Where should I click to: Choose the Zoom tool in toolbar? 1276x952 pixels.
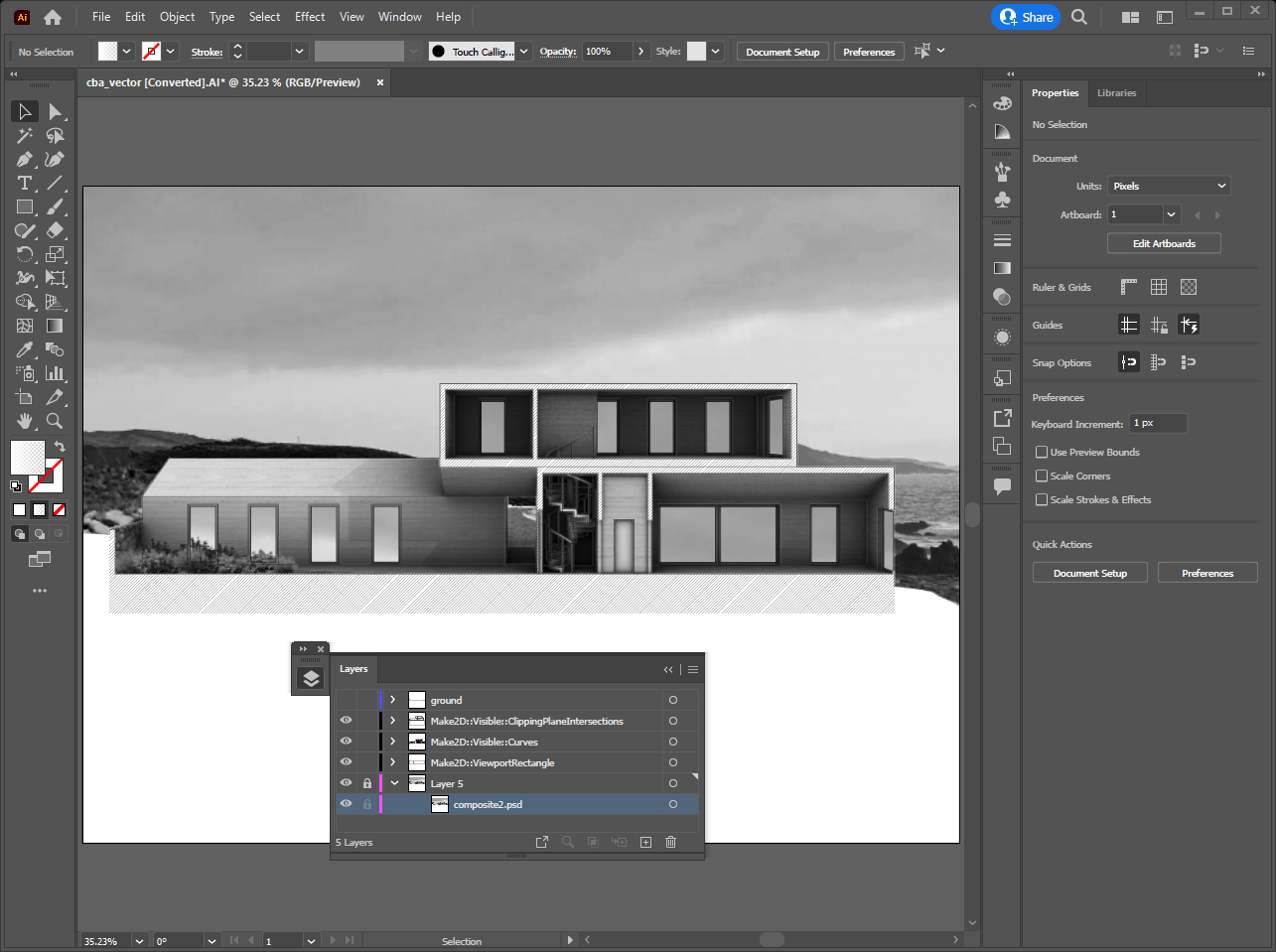click(x=55, y=421)
